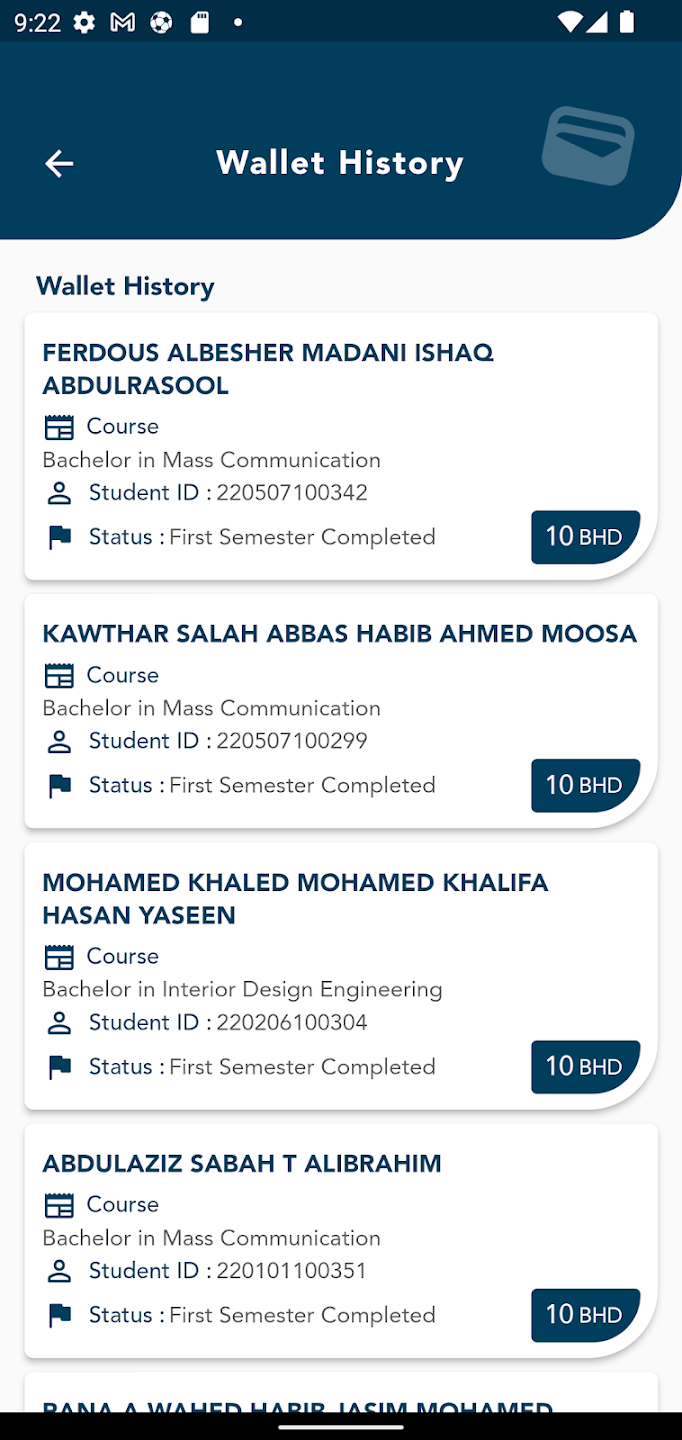Click the status flag icon in Ferdous's card
This screenshot has height=1440, width=682.
tap(60, 538)
